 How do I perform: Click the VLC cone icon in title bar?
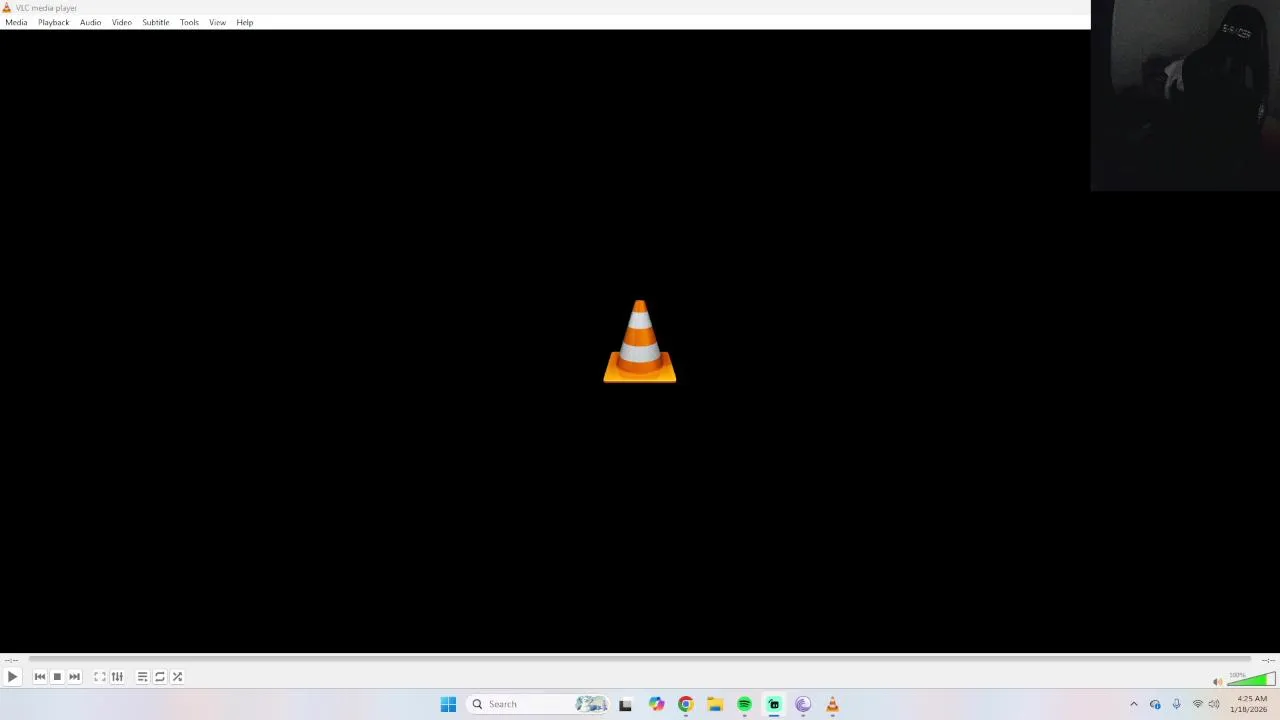(7, 7)
